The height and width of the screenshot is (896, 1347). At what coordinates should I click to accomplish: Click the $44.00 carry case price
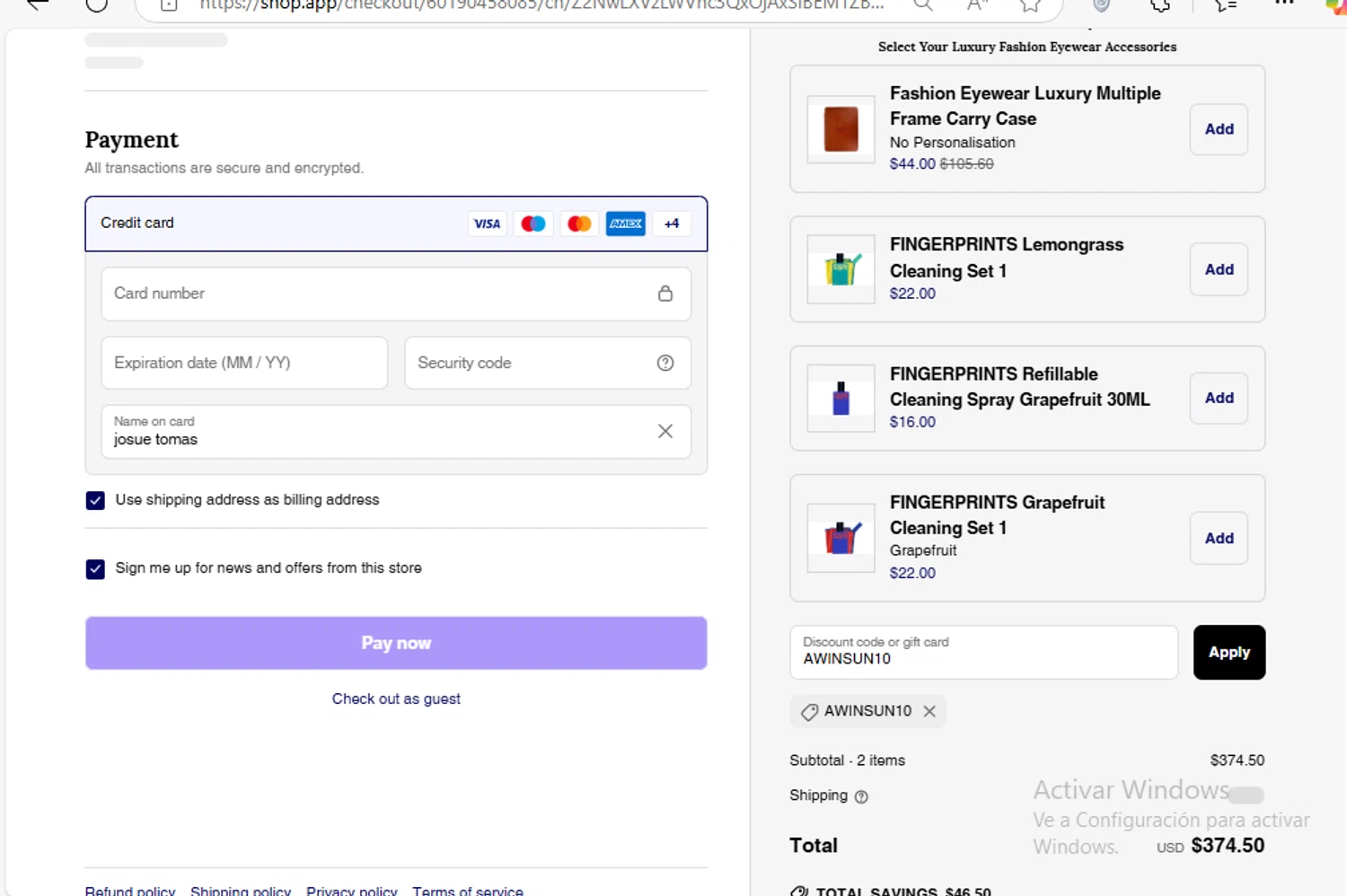click(x=912, y=163)
